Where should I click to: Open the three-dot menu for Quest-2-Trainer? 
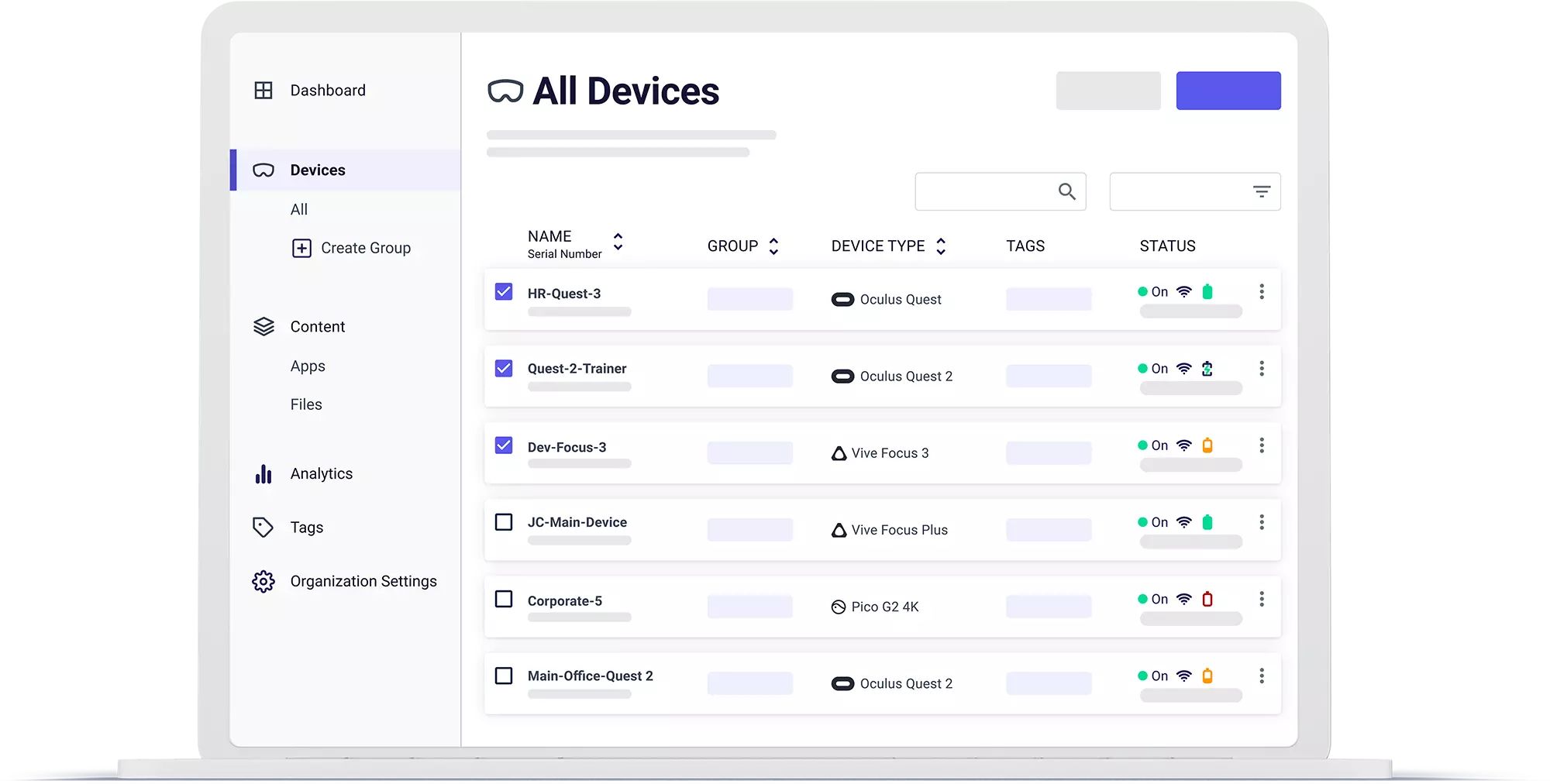pyautogui.click(x=1262, y=369)
